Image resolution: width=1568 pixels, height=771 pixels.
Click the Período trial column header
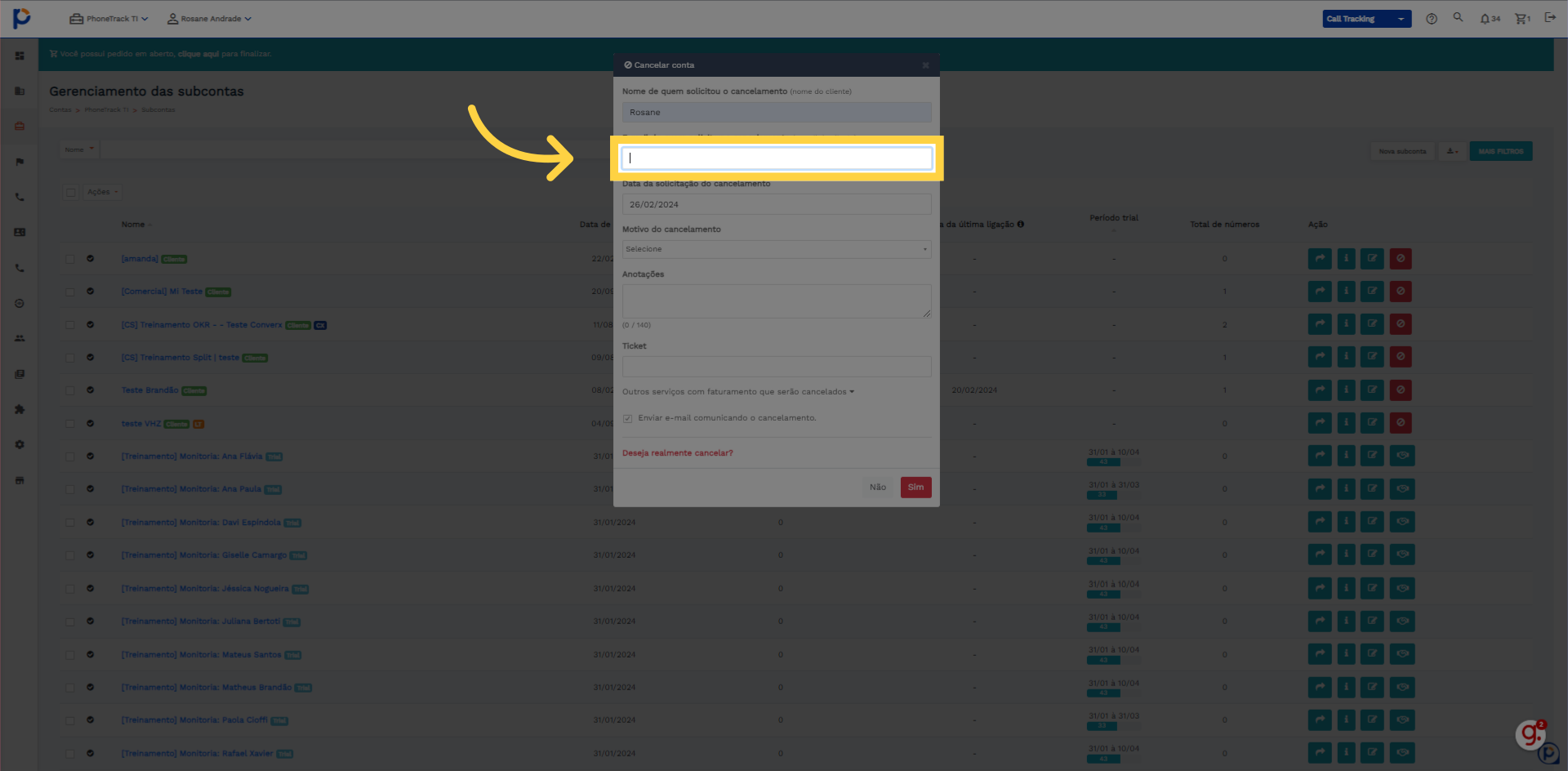pos(1114,218)
